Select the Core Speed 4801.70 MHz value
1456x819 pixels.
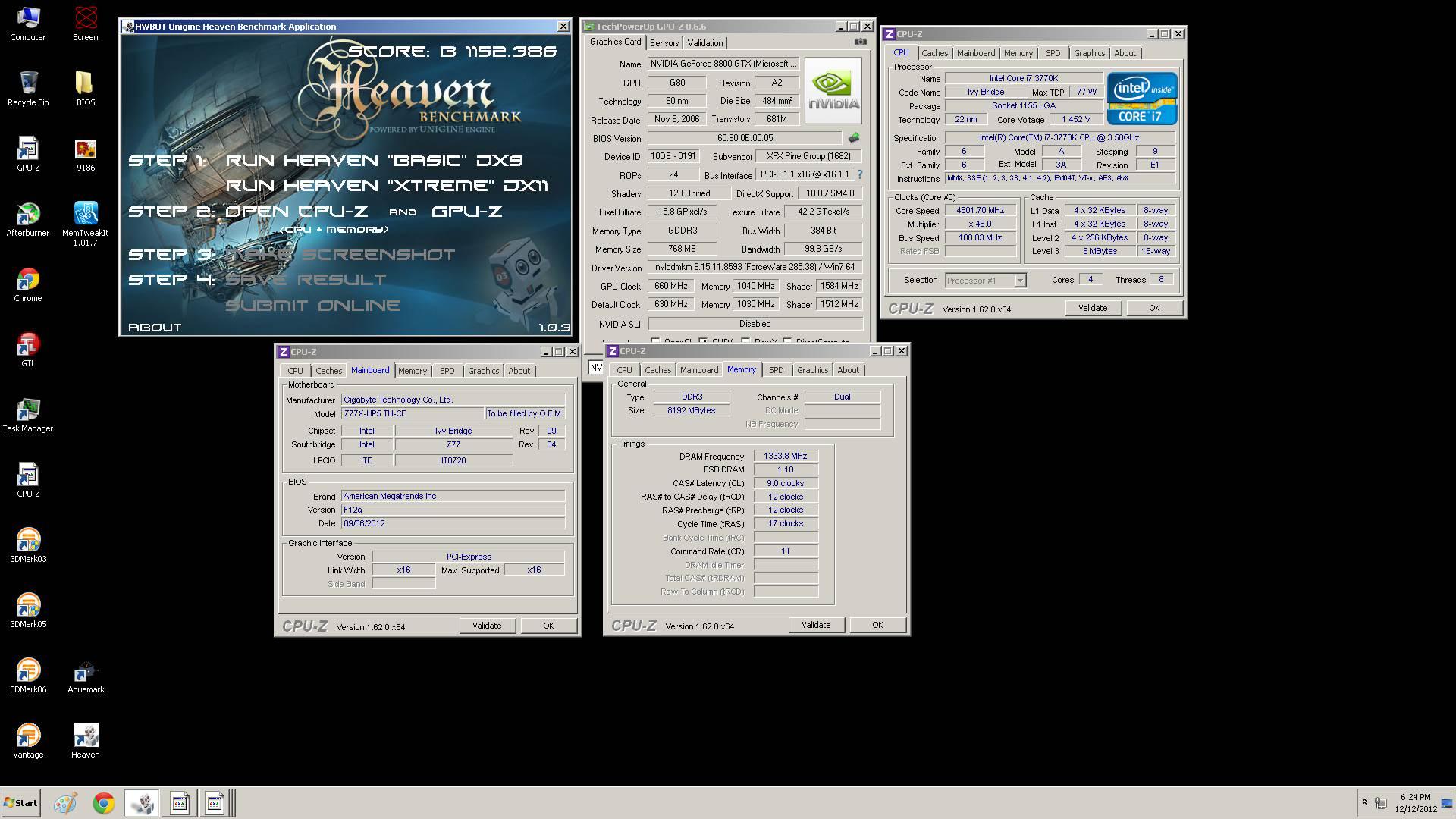980,211
